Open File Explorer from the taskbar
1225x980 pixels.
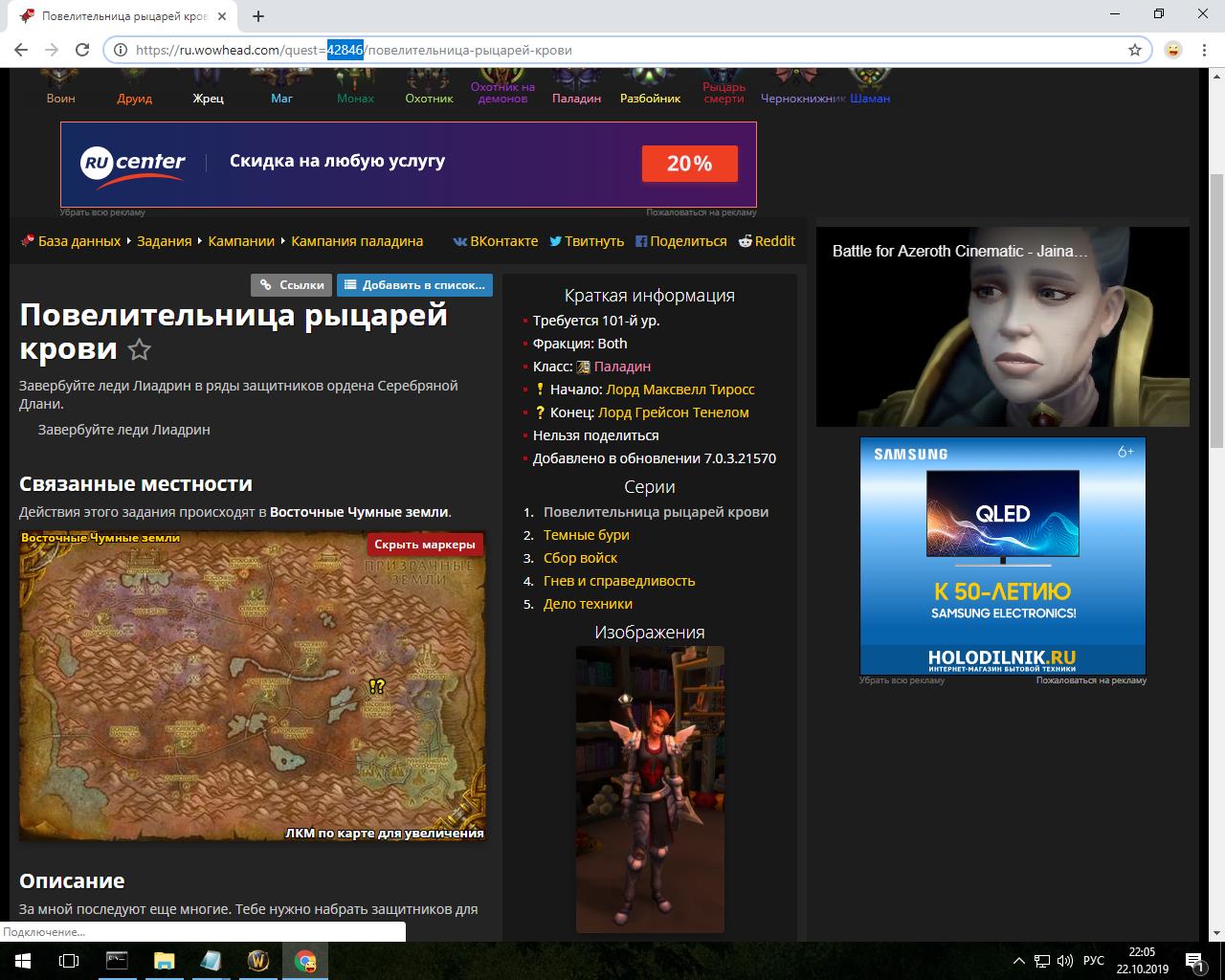tap(165, 961)
